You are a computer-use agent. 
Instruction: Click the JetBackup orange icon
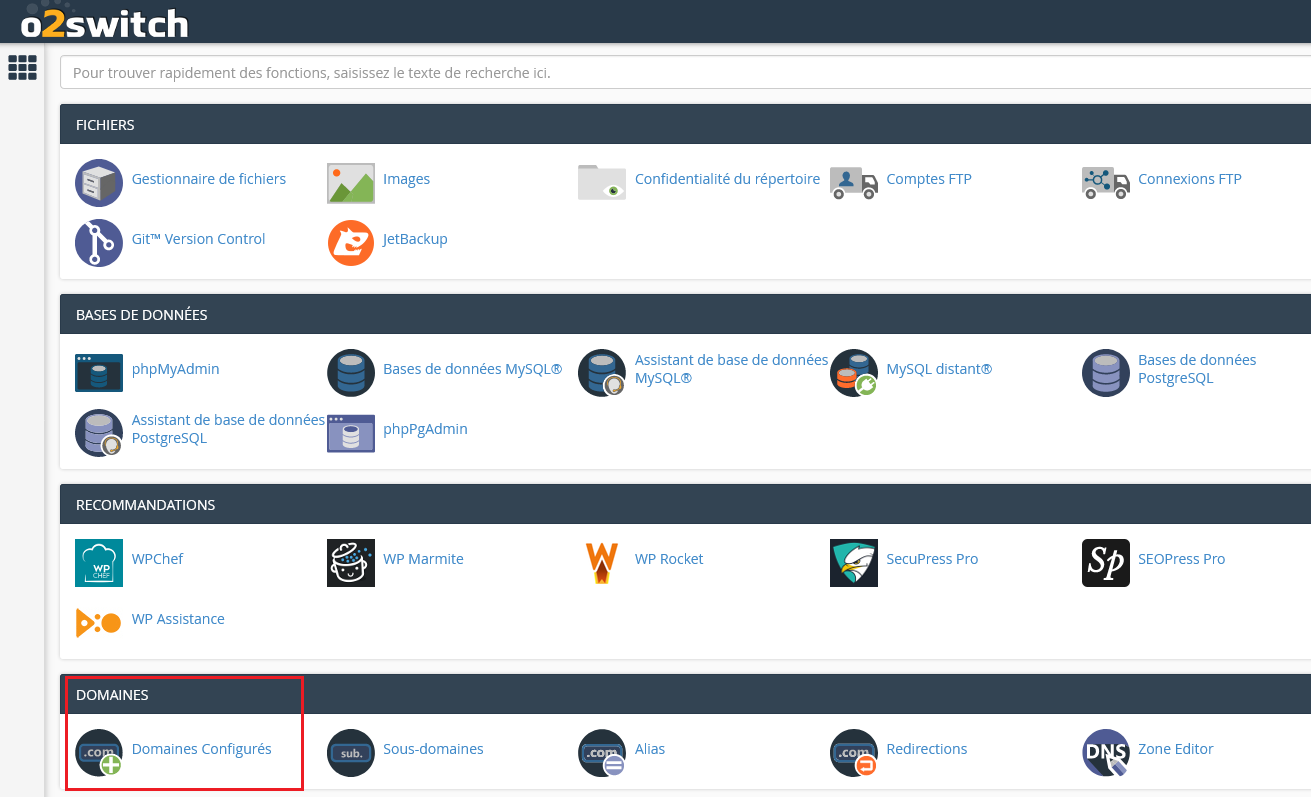[x=351, y=243]
